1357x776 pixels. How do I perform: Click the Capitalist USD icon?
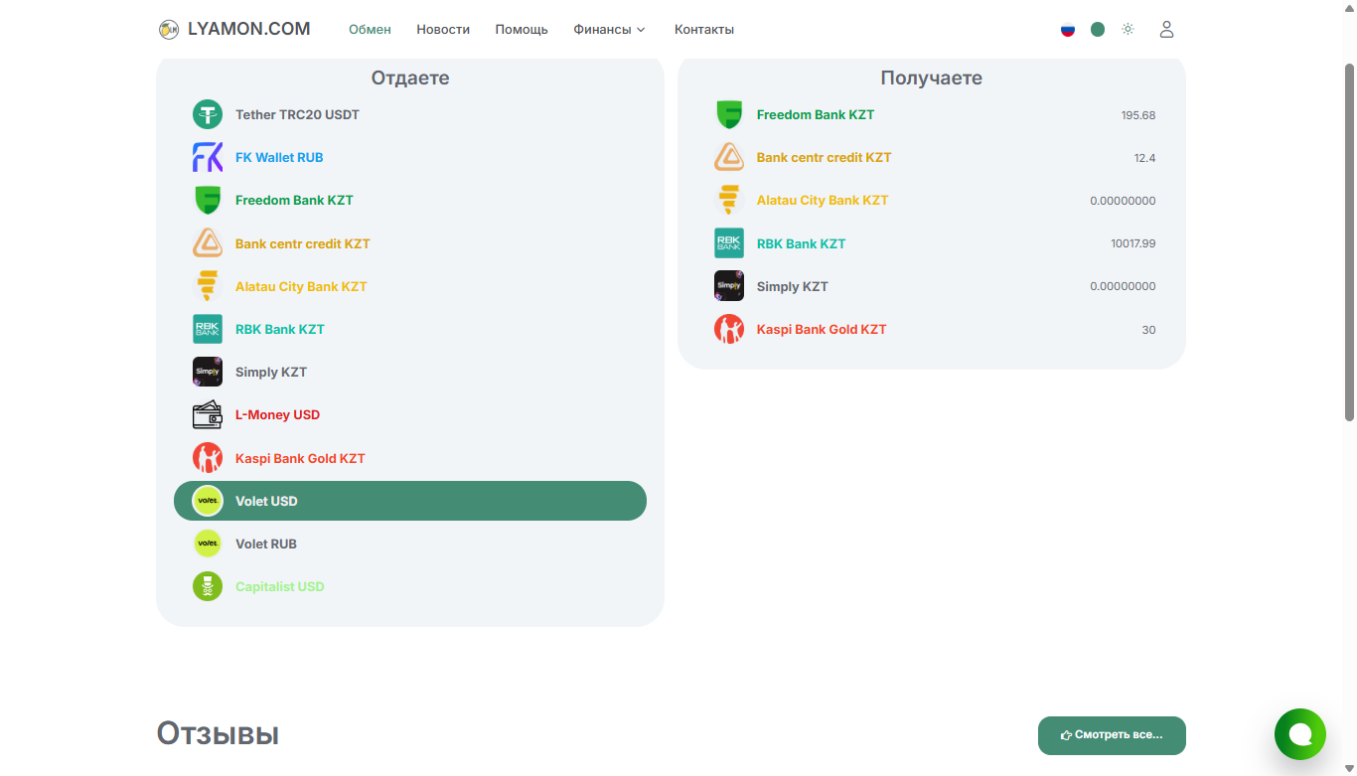[207, 587]
